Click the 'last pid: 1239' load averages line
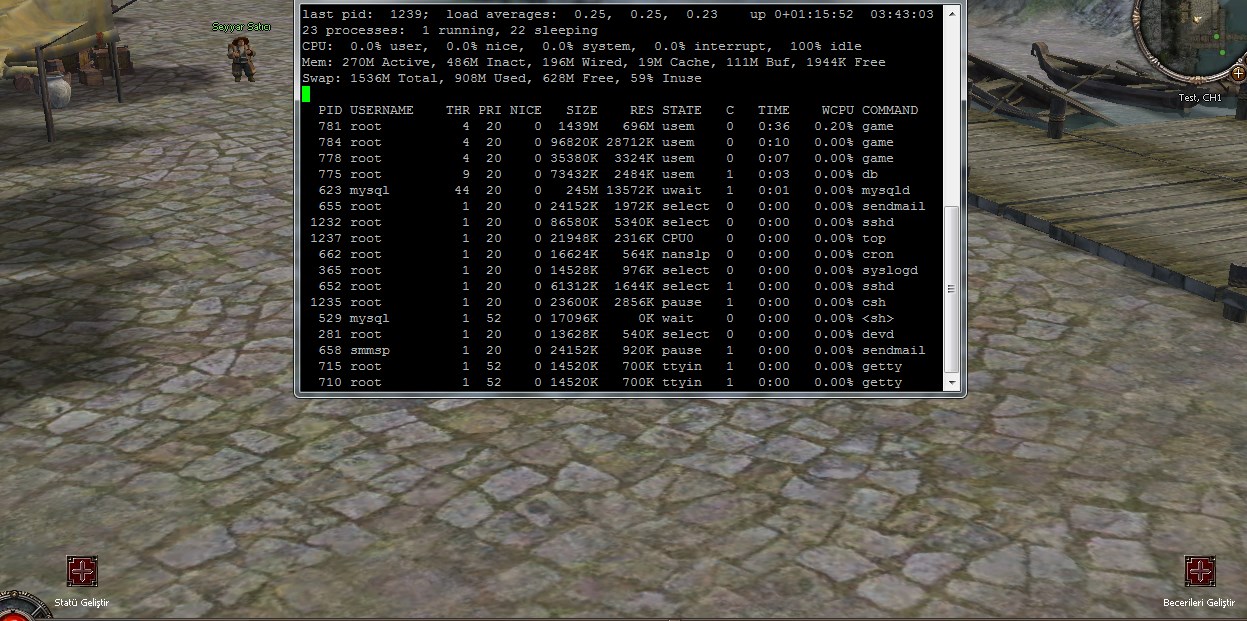Image resolution: width=1247 pixels, height=621 pixels. tap(618, 14)
